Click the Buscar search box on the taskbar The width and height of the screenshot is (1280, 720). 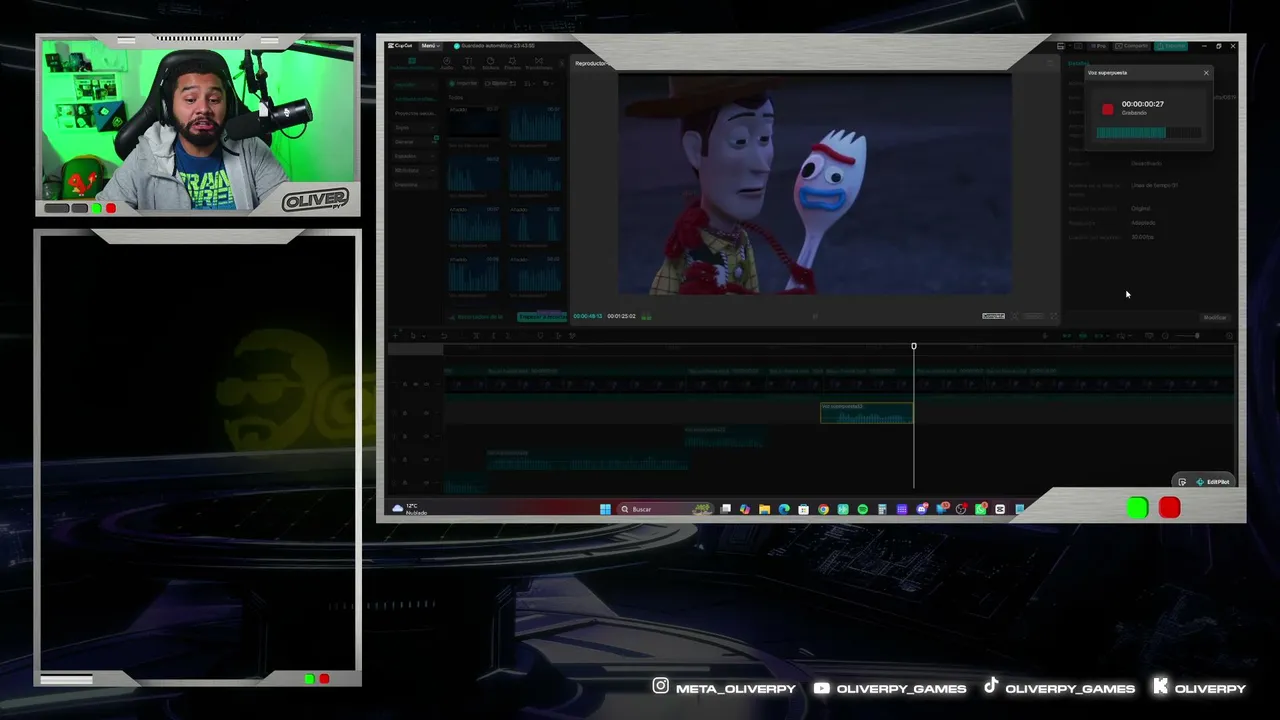coord(664,509)
